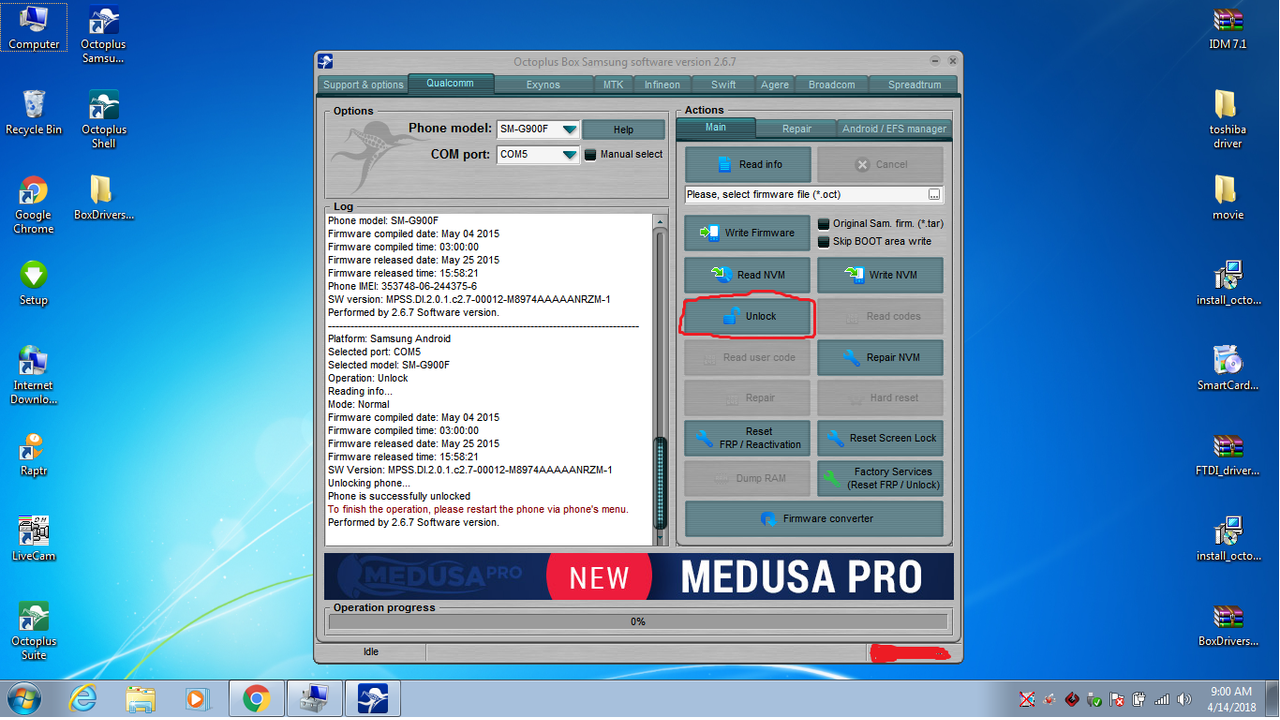Select the Setup desktop icon
Viewport: 1280px width, 720px height.
(x=34, y=283)
